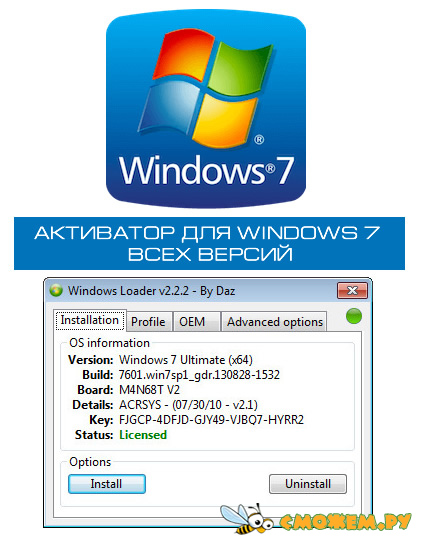
Task: Click the bee mascot icon
Action: [x=248, y=519]
